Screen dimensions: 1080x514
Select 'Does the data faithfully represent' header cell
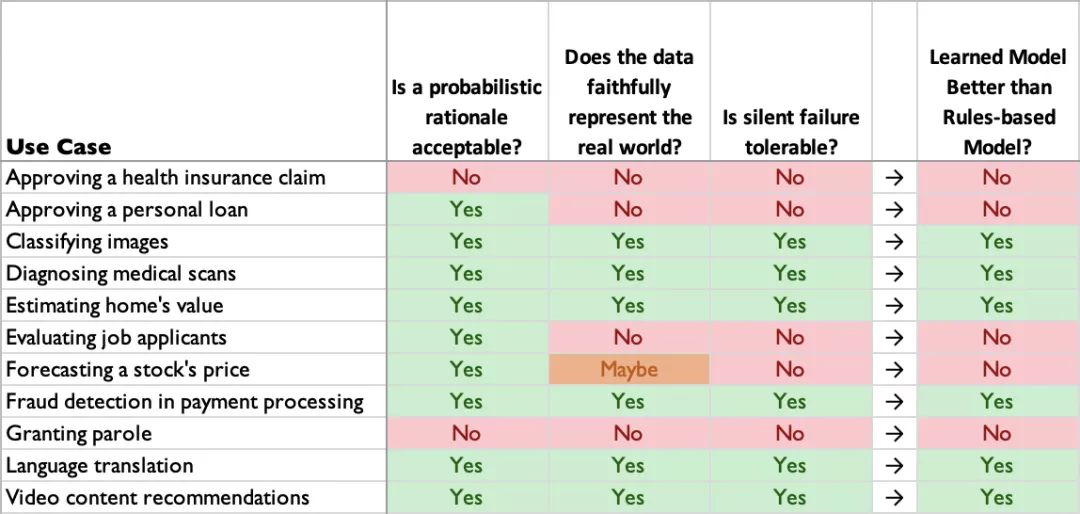click(x=629, y=102)
